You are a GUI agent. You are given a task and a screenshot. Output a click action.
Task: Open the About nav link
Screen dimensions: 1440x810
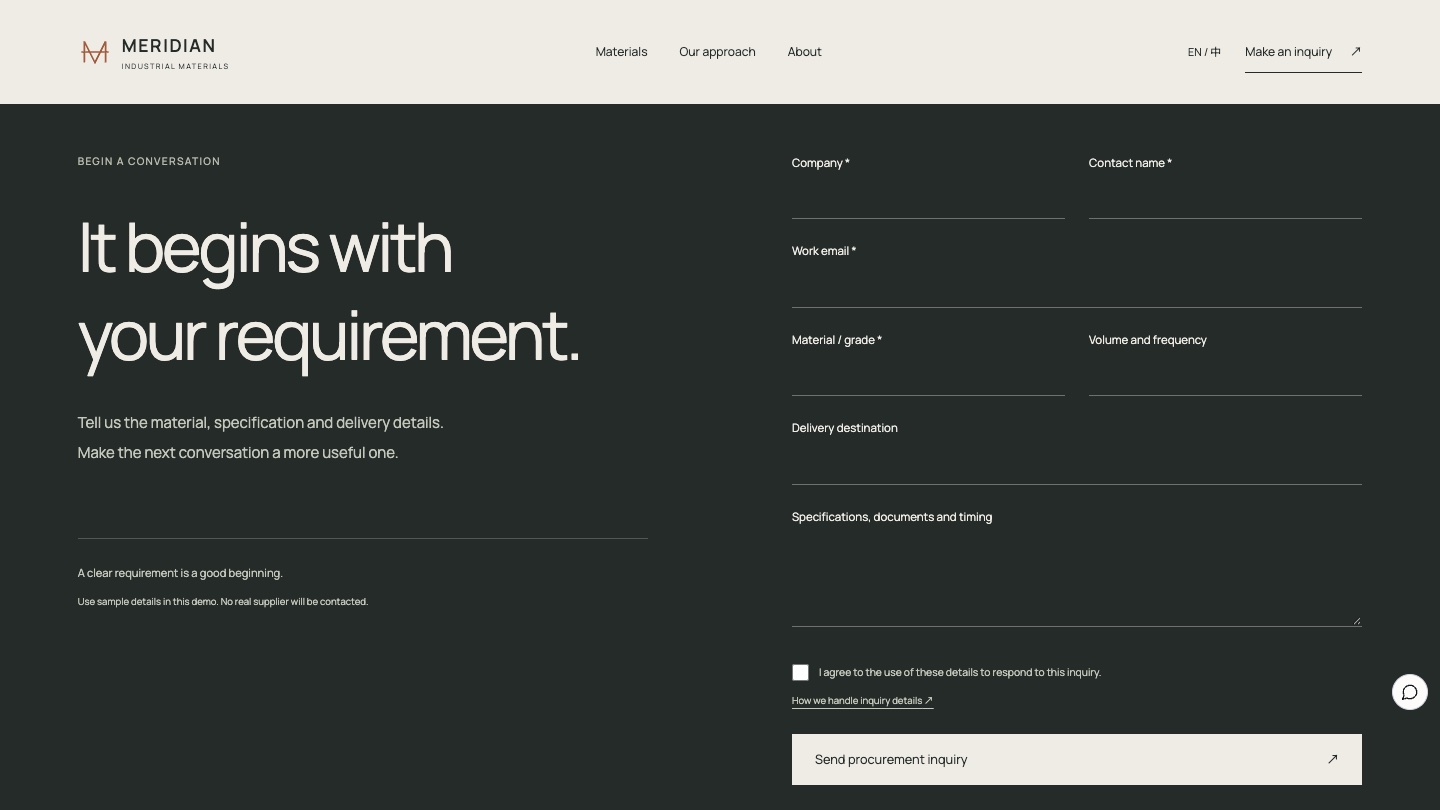[804, 52]
